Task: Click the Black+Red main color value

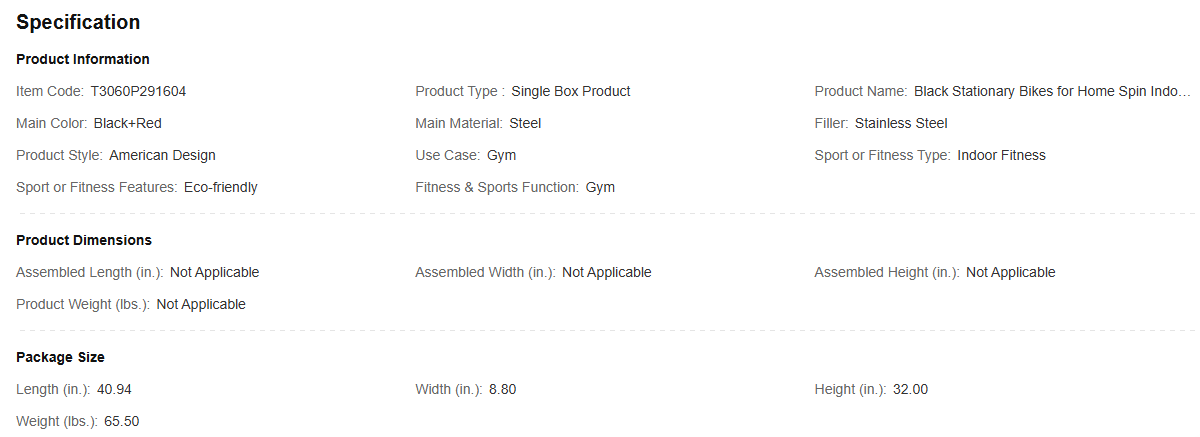Action: pyautogui.click(x=127, y=123)
